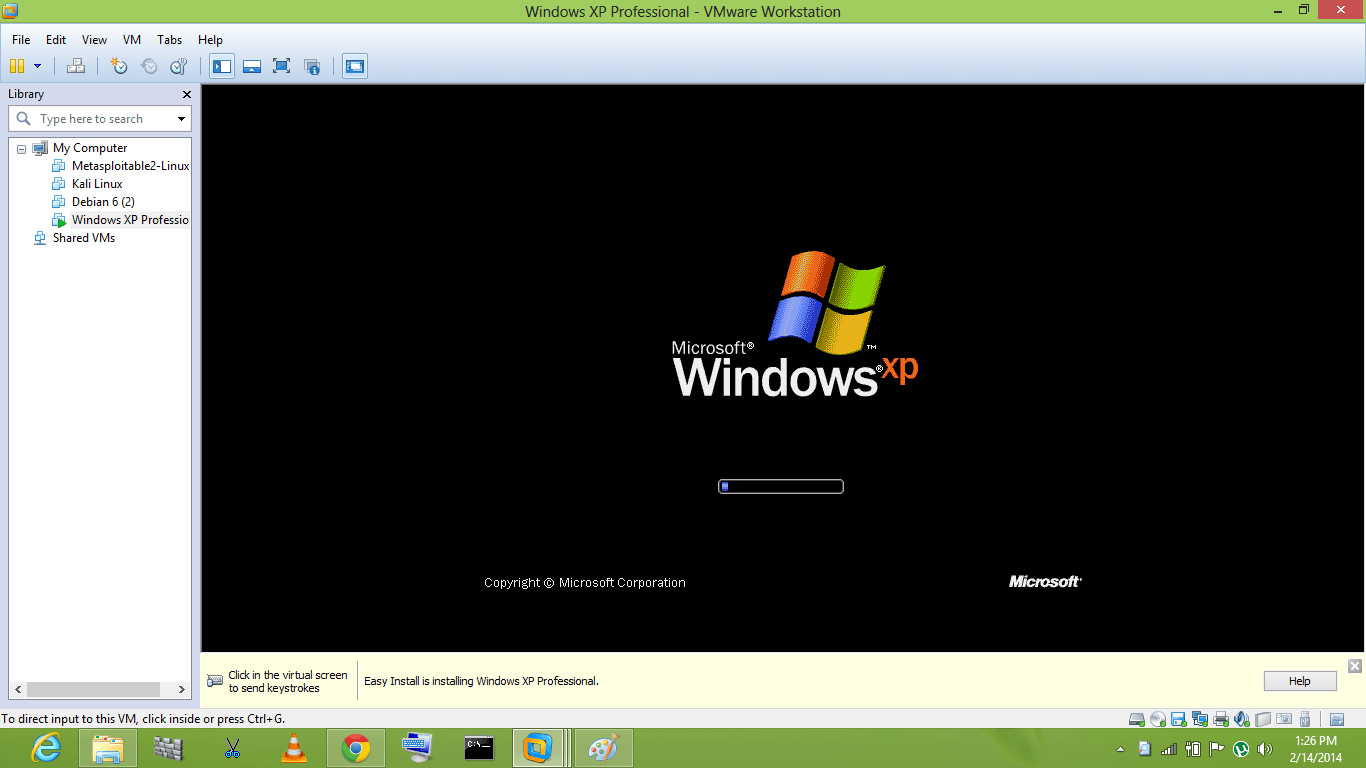Toggle the console view toolbar button
Screen dimensions: 1366x768
354,66
